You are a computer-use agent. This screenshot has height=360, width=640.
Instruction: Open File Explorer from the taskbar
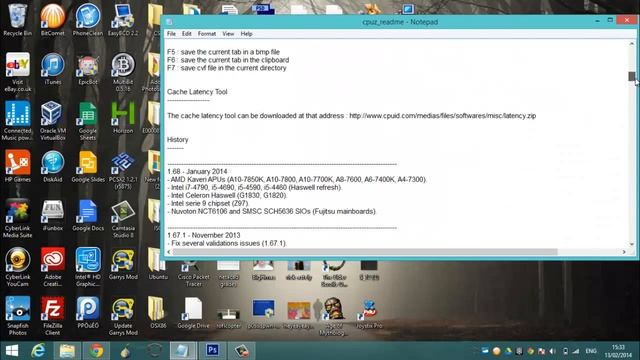click(x=67, y=351)
